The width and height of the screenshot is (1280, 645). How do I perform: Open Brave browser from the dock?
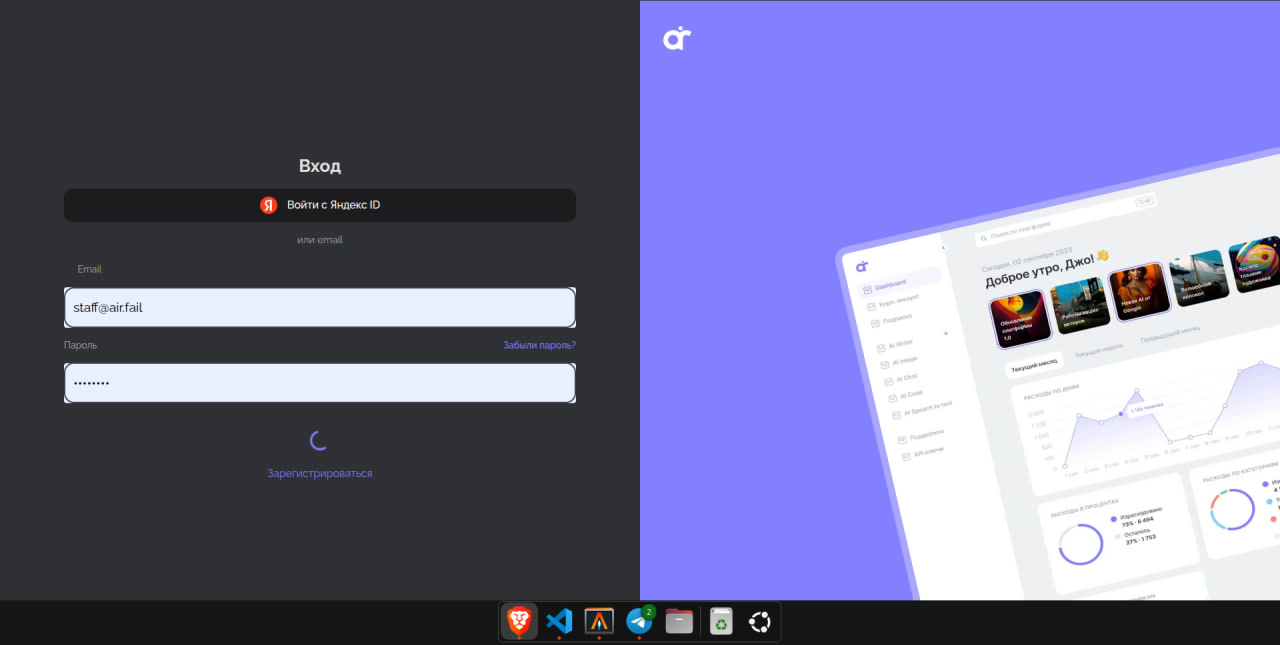coord(519,622)
